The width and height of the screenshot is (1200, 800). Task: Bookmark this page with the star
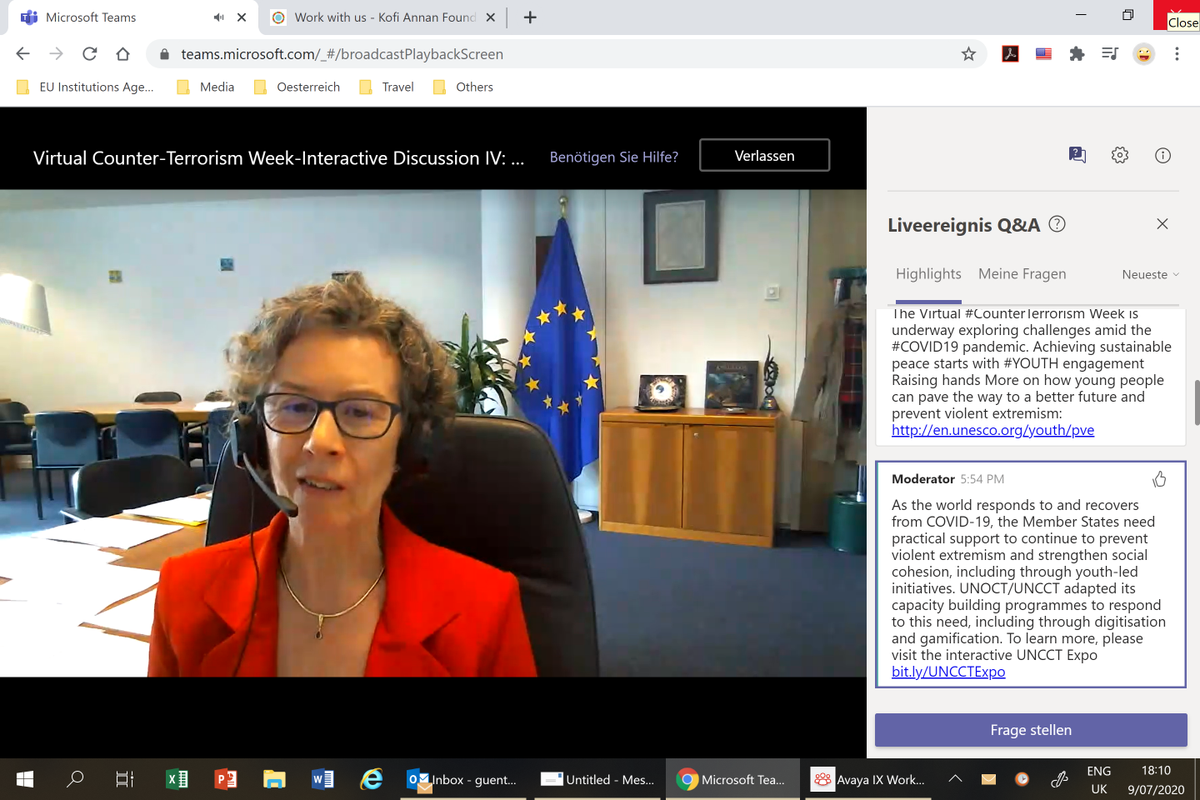point(968,54)
